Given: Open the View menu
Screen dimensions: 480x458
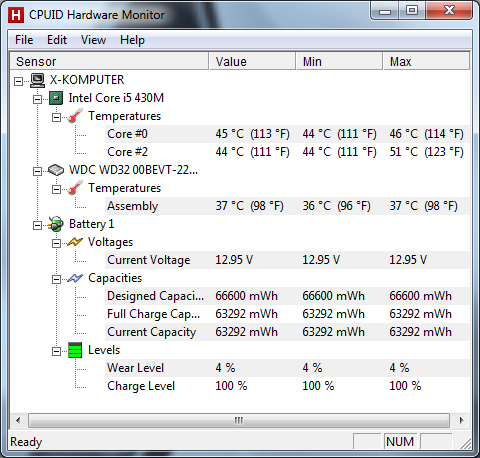Looking at the screenshot, I should pyautogui.click(x=93, y=40).
